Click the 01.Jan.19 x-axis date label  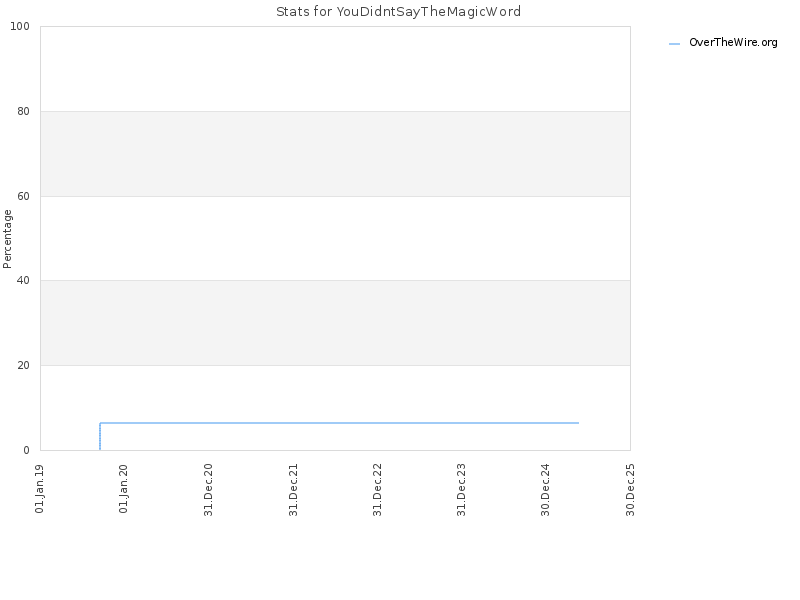39,489
